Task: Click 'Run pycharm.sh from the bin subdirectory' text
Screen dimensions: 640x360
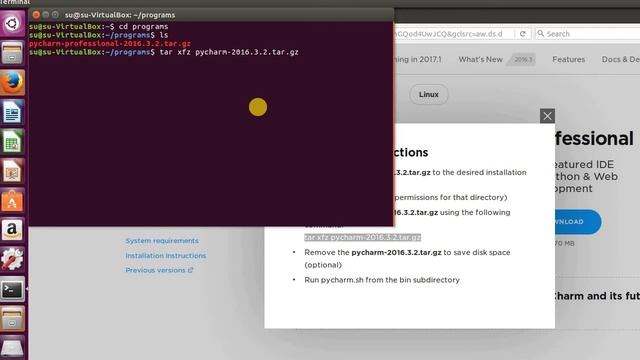Action: 382,280
